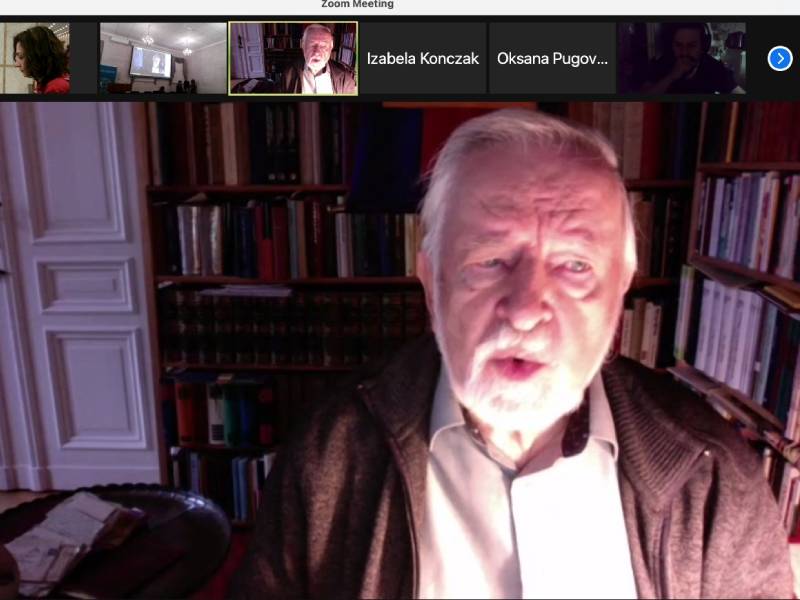The image size is (800, 600).
Task: Select thumbnail of woman in red top
Action: [x=35, y=58]
